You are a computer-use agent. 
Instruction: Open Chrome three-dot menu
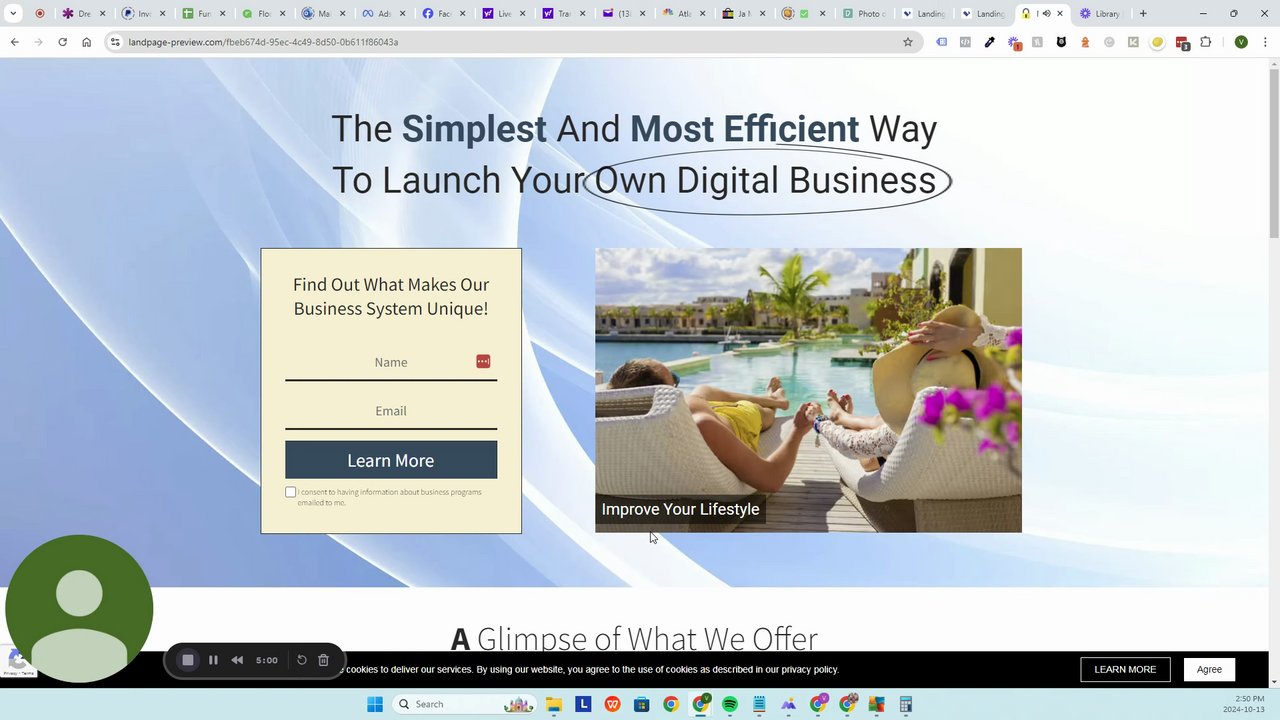tap(1265, 42)
